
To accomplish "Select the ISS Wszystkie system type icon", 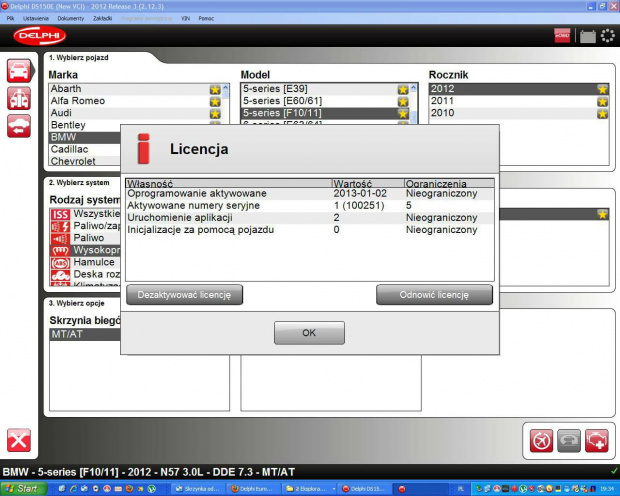I will [60, 214].
